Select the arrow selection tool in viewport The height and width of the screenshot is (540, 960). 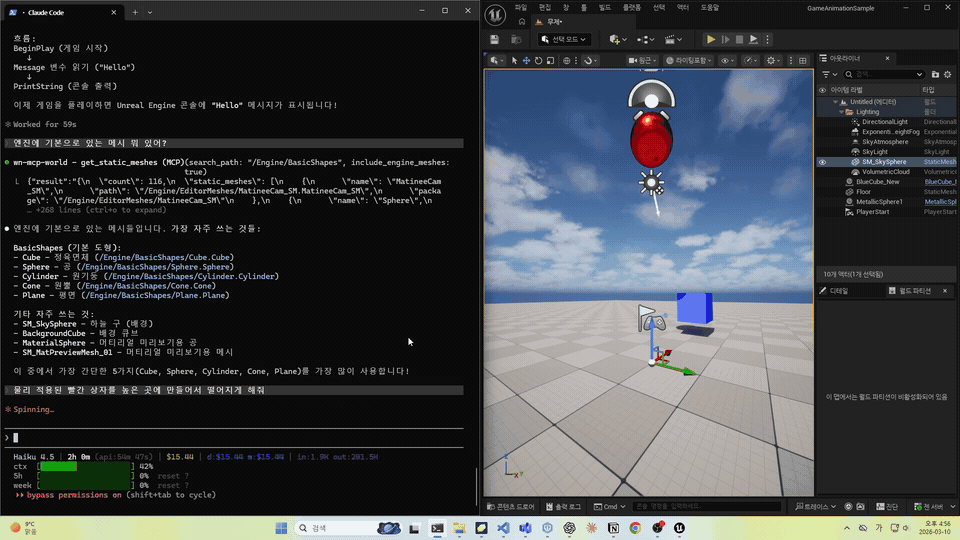(x=514, y=61)
